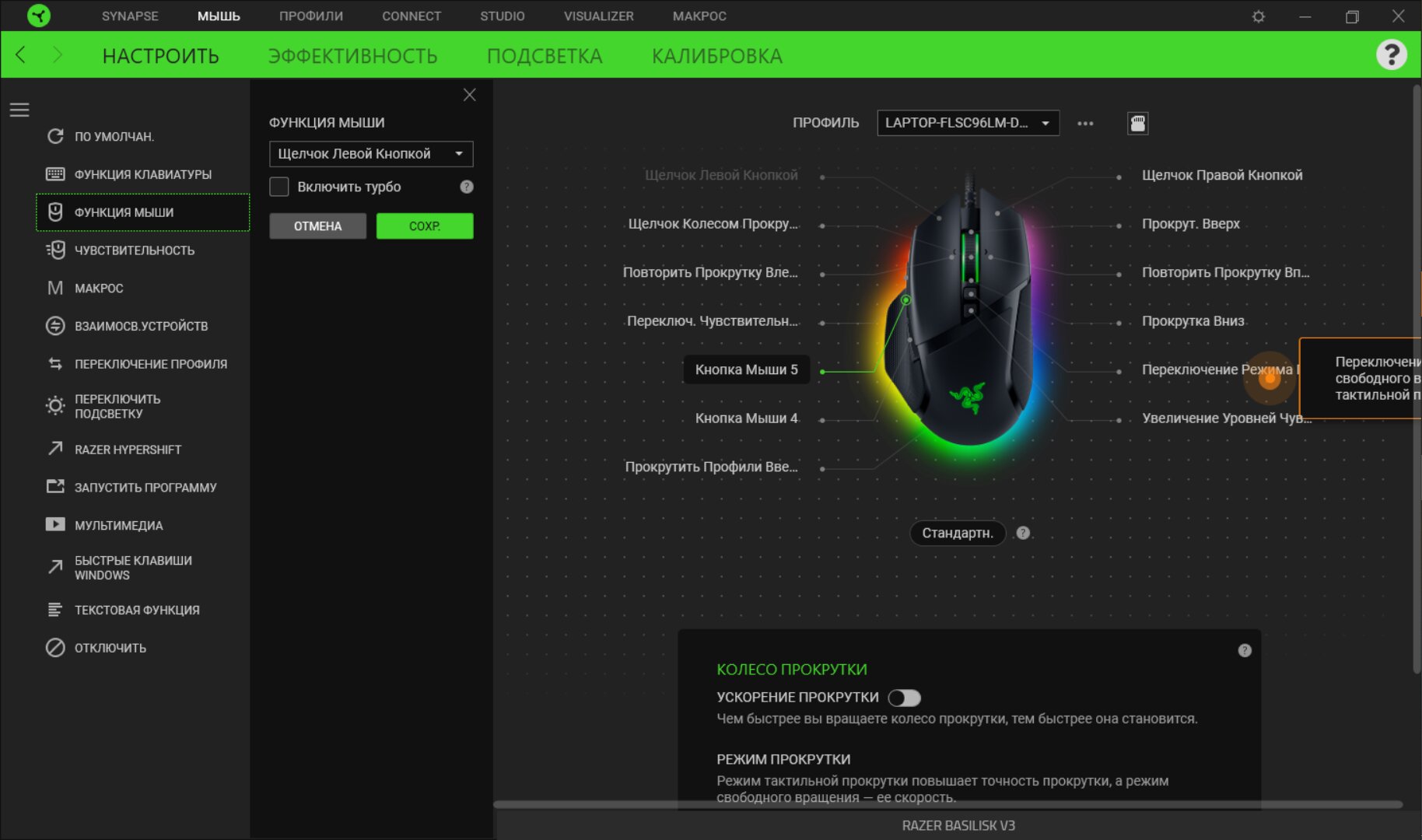Open profile three-dots menu
1422x840 pixels.
tap(1085, 123)
